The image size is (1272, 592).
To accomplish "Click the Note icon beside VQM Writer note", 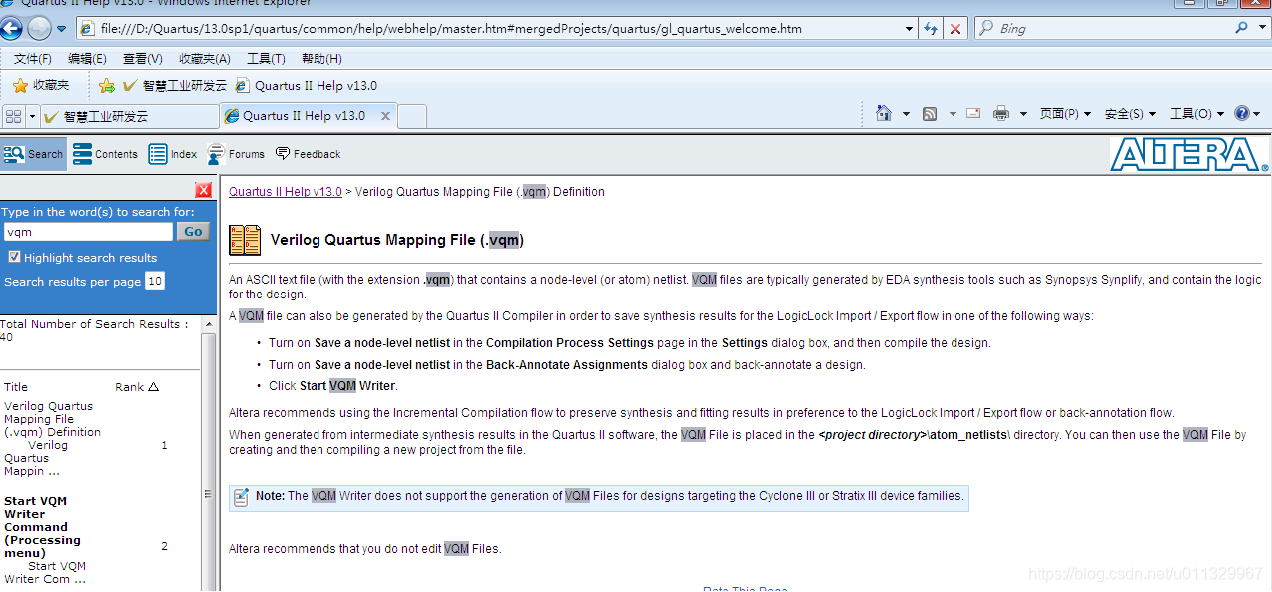I will click(241, 496).
